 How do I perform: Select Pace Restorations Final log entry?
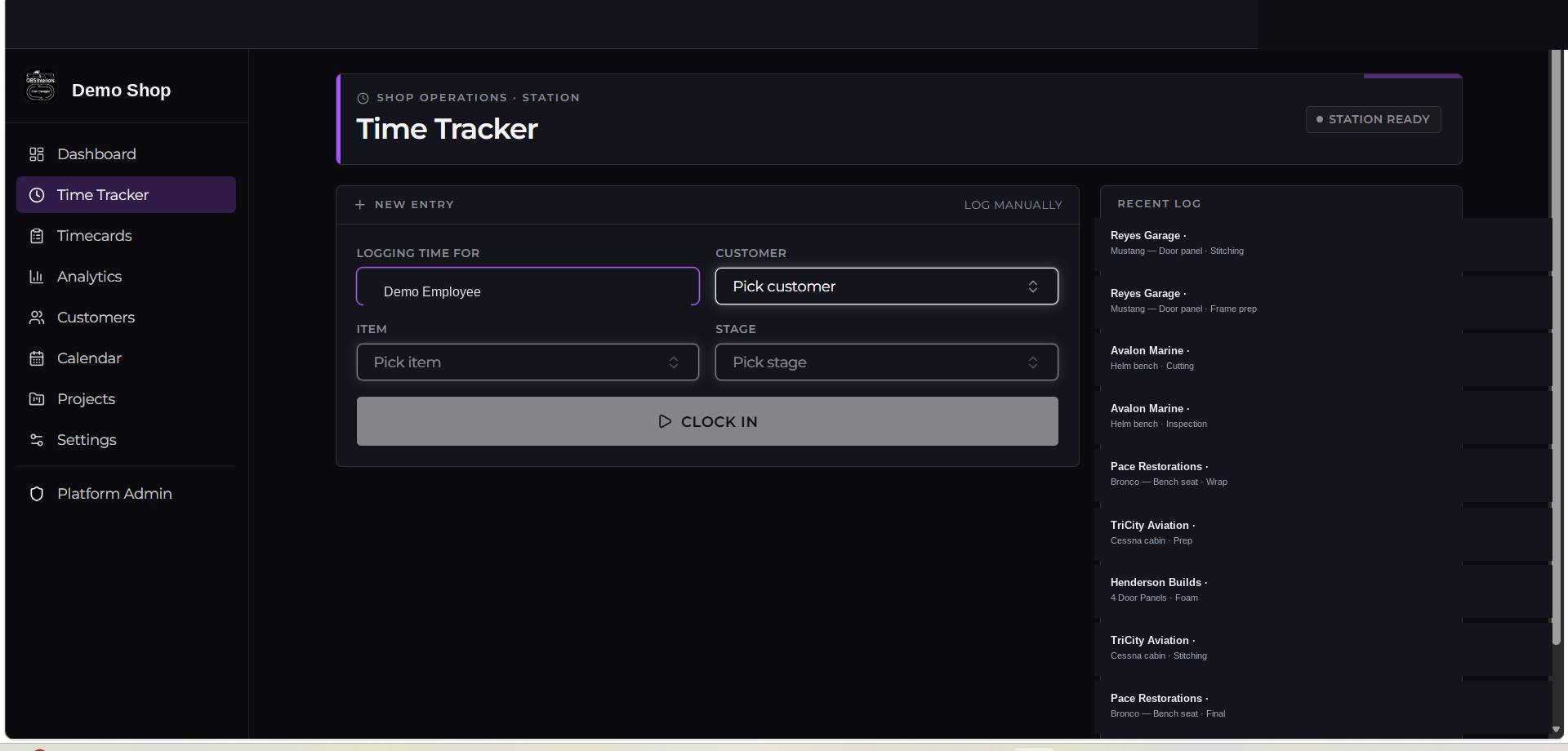pos(1323,706)
